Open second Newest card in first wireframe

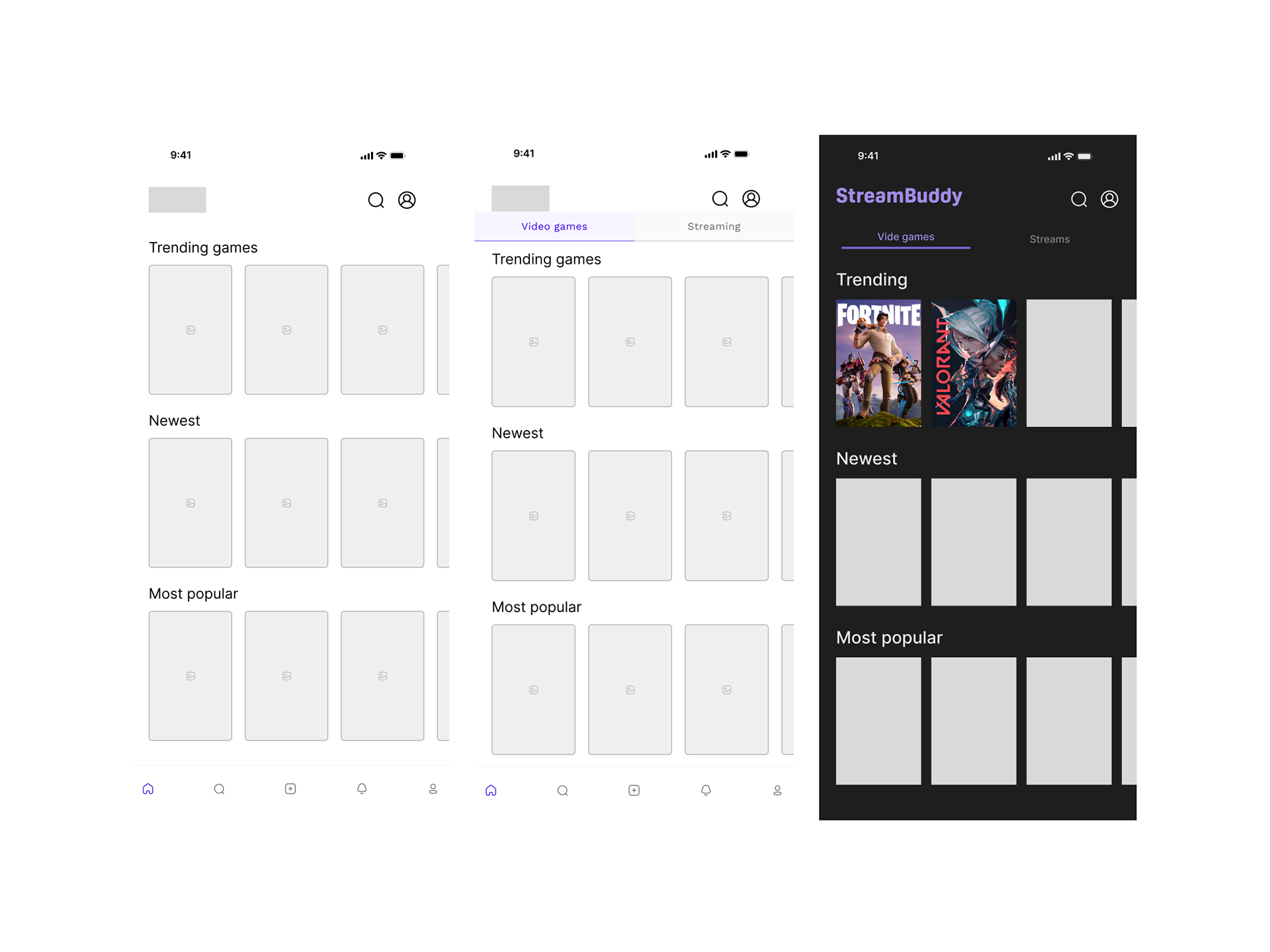(286, 503)
